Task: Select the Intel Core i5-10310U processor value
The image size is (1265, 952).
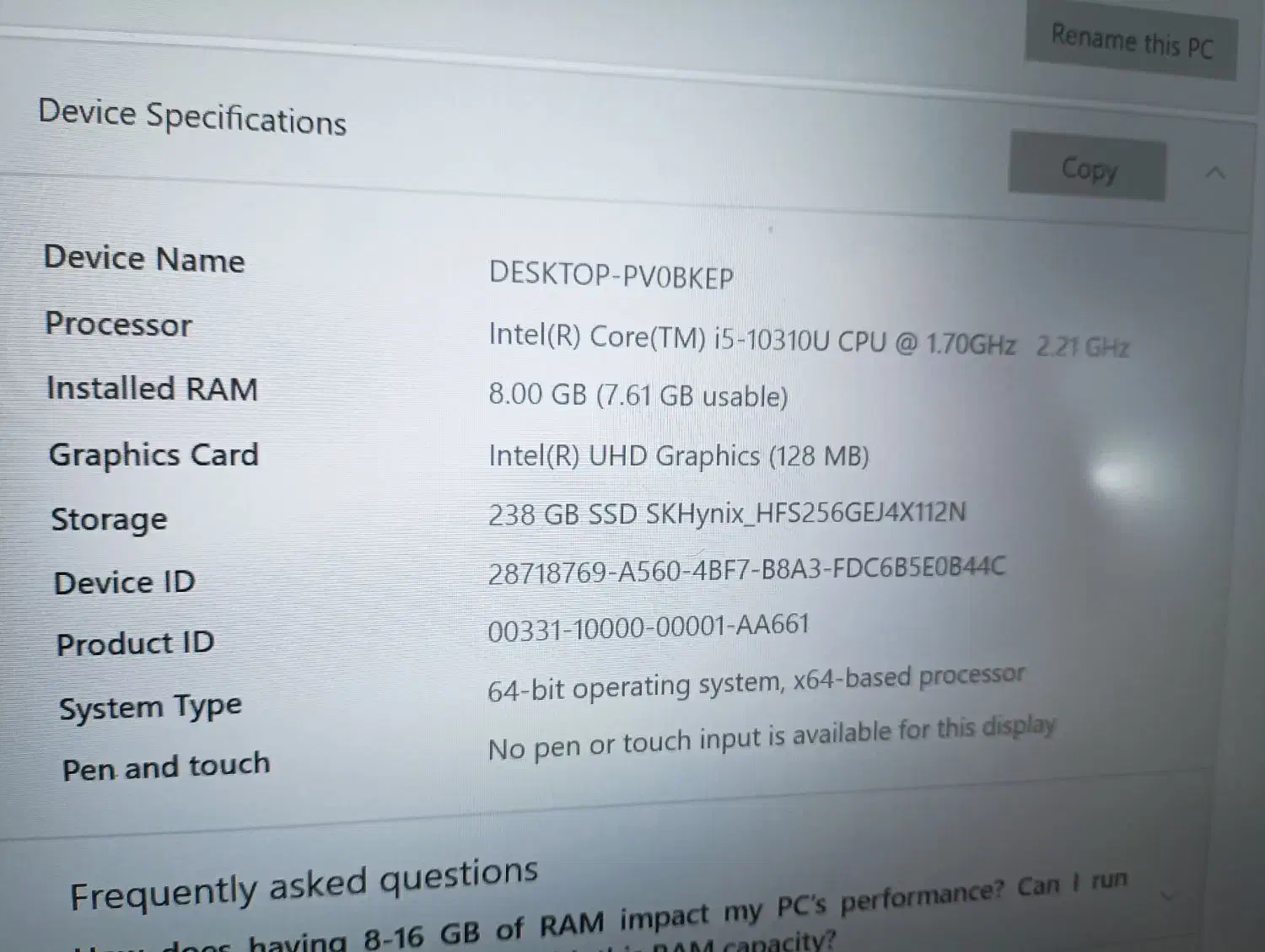Action: [809, 341]
